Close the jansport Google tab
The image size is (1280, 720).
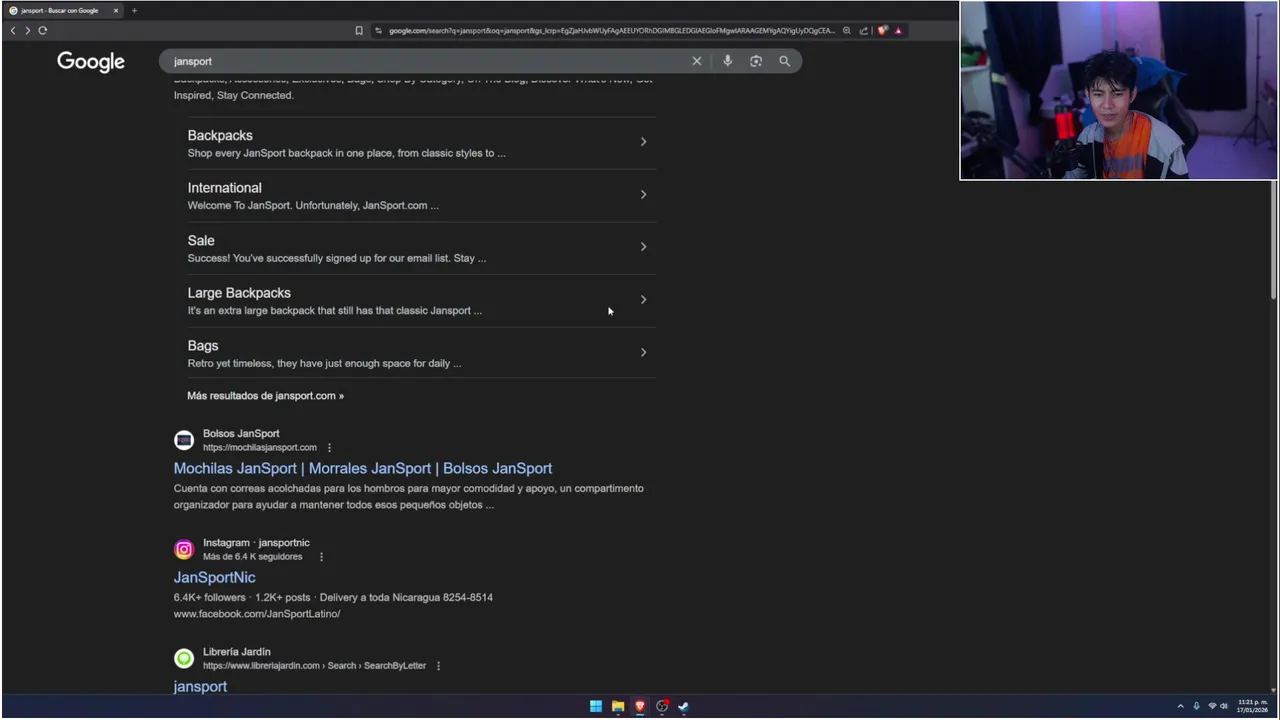click(116, 10)
